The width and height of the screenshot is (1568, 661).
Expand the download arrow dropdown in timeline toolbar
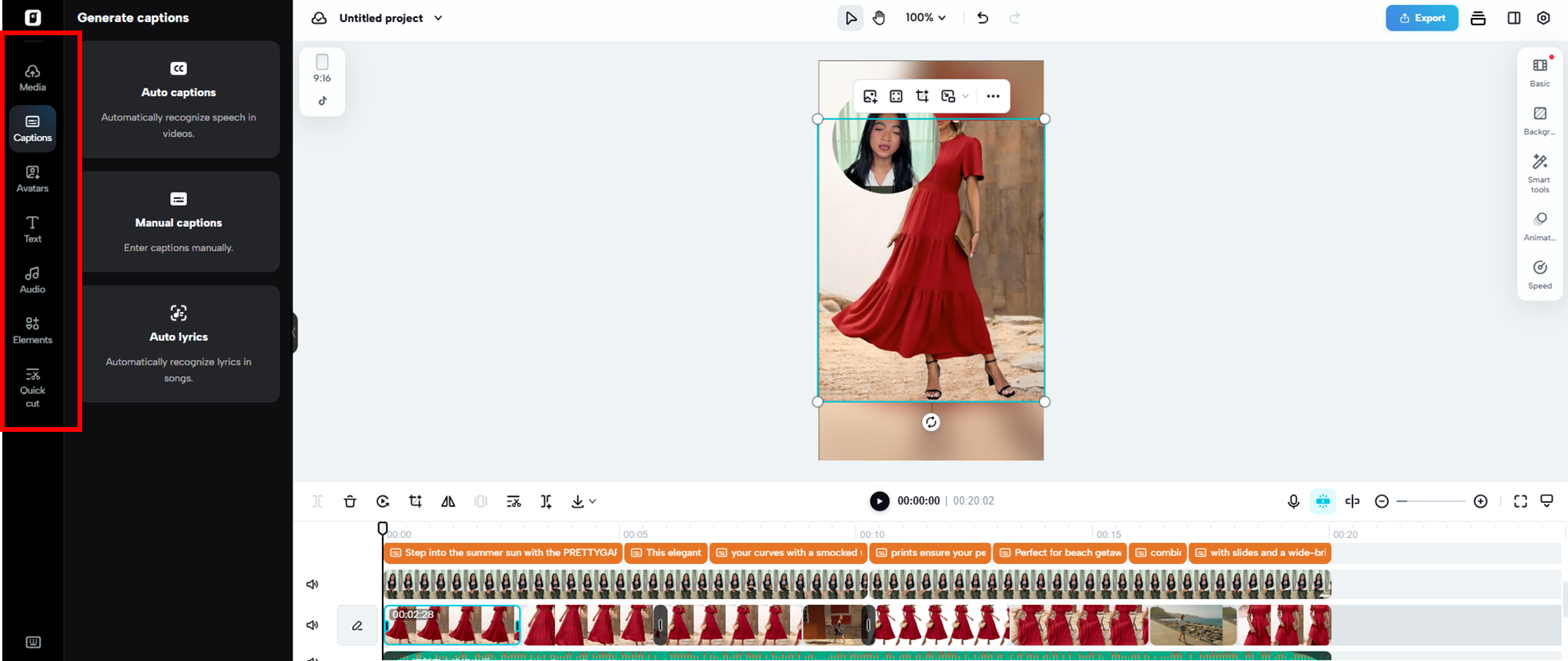(x=593, y=501)
